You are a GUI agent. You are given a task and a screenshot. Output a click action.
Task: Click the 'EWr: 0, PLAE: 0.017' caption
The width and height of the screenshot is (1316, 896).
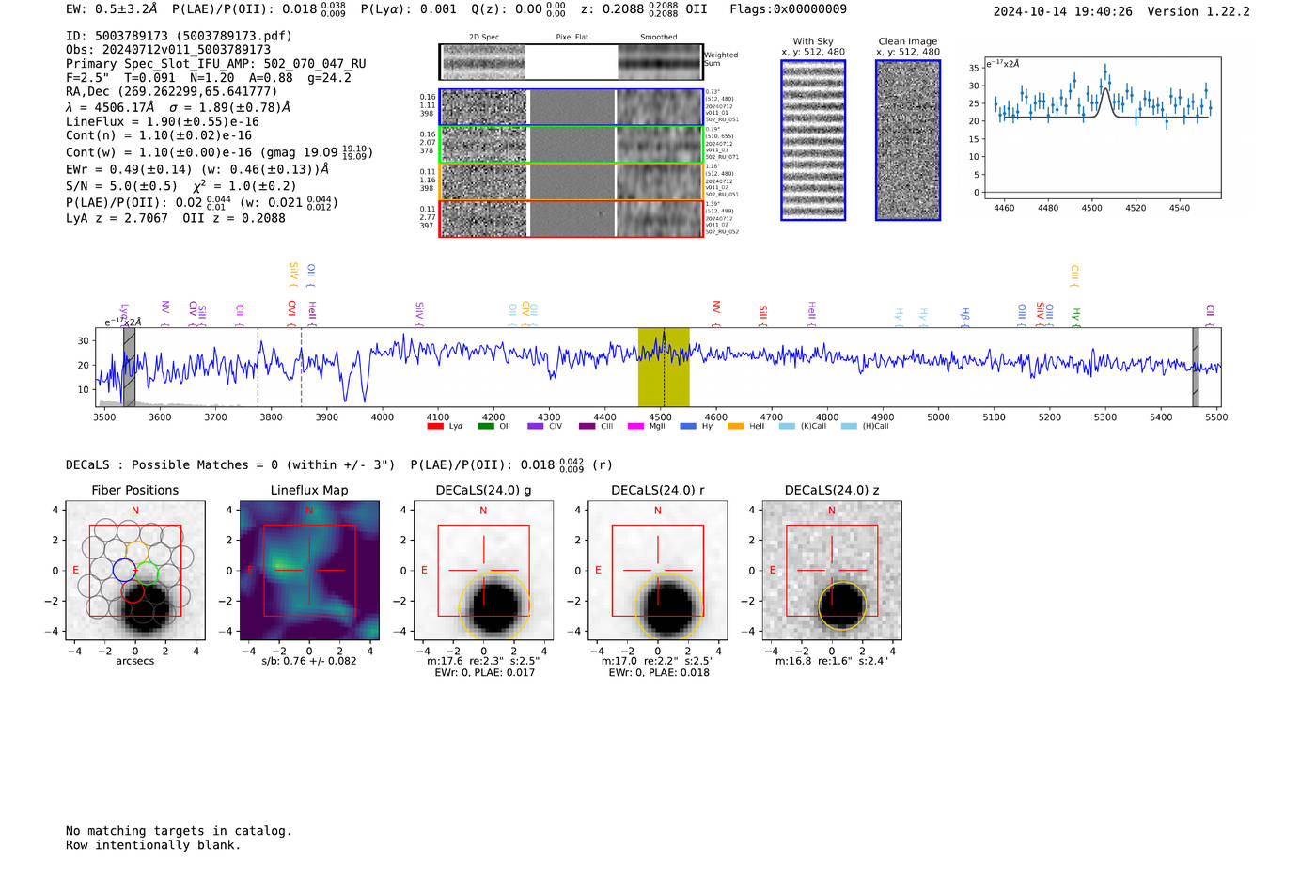click(485, 672)
